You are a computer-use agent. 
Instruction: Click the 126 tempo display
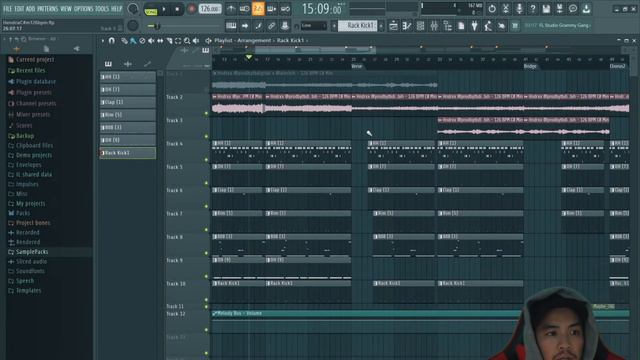click(210, 9)
